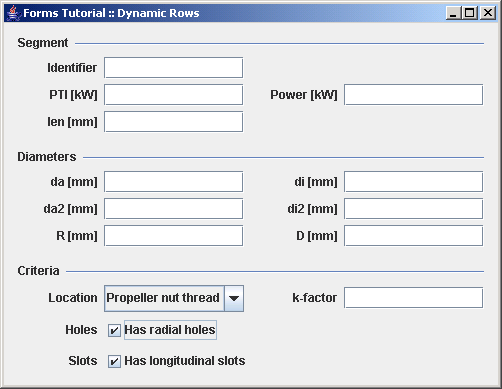Click the Segment section heading

(43, 43)
